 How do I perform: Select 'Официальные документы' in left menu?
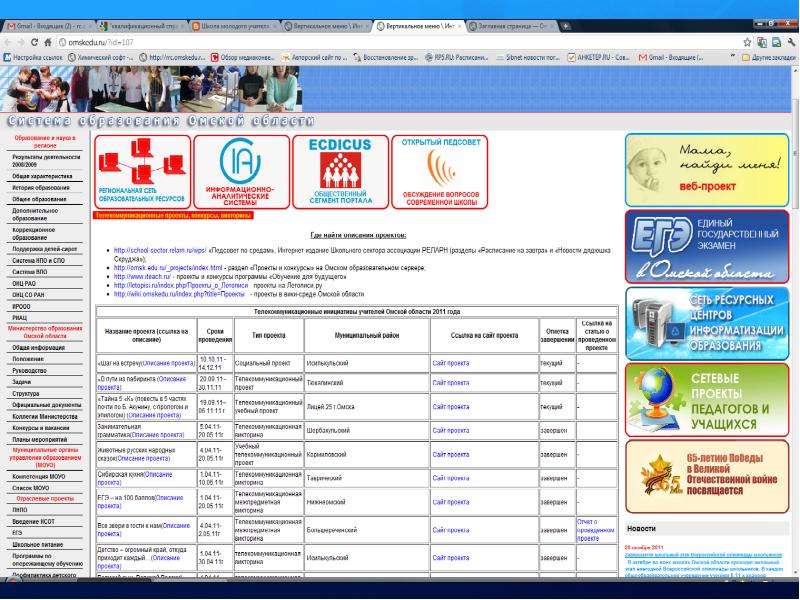(x=46, y=405)
